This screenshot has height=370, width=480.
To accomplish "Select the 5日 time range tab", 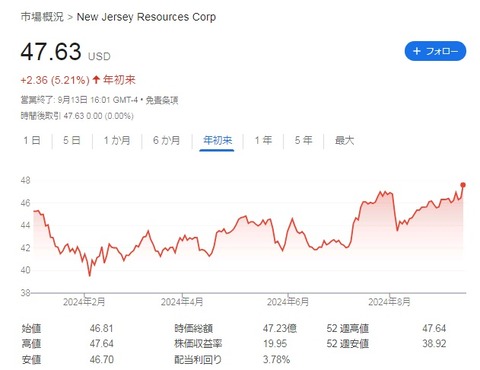I will click(x=72, y=140).
